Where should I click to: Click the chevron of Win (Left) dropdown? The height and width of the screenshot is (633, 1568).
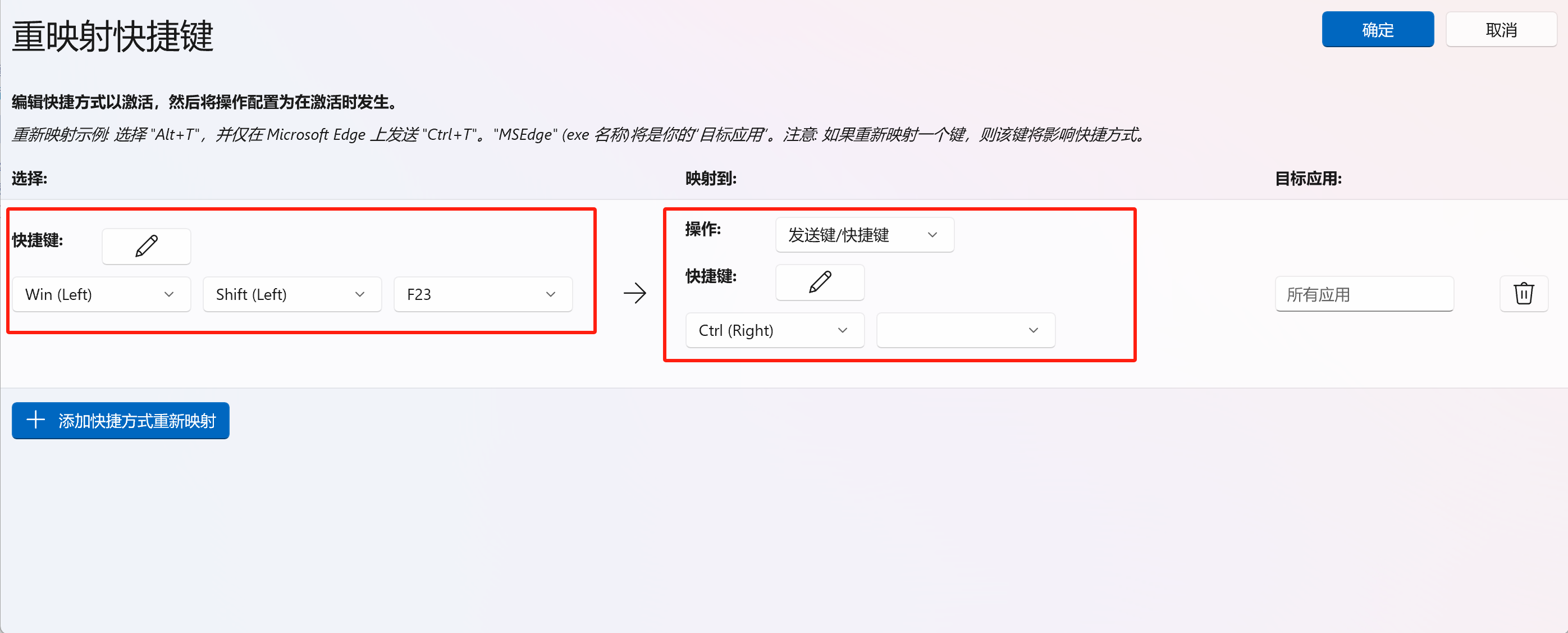point(168,294)
